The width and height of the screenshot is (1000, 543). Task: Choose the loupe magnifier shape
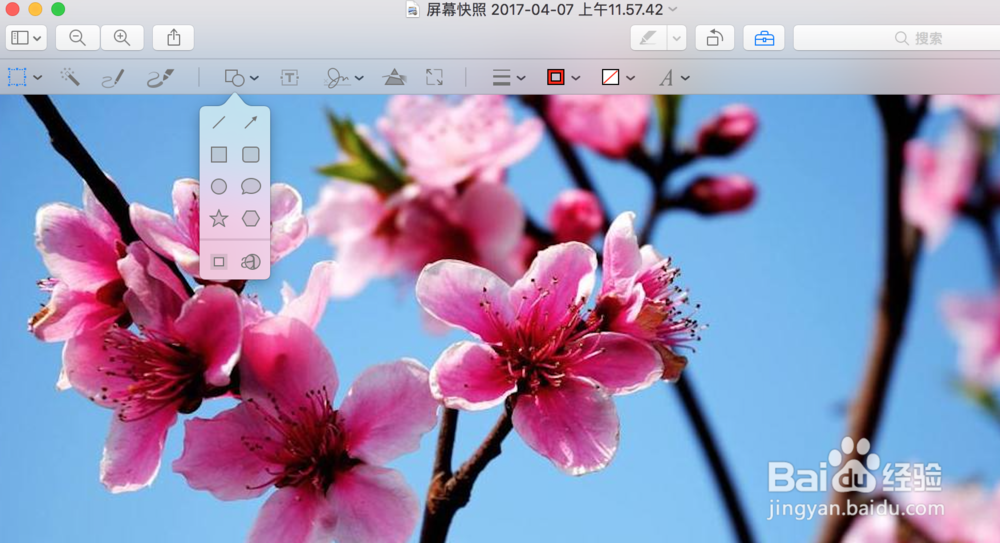[x=251, y=262]
